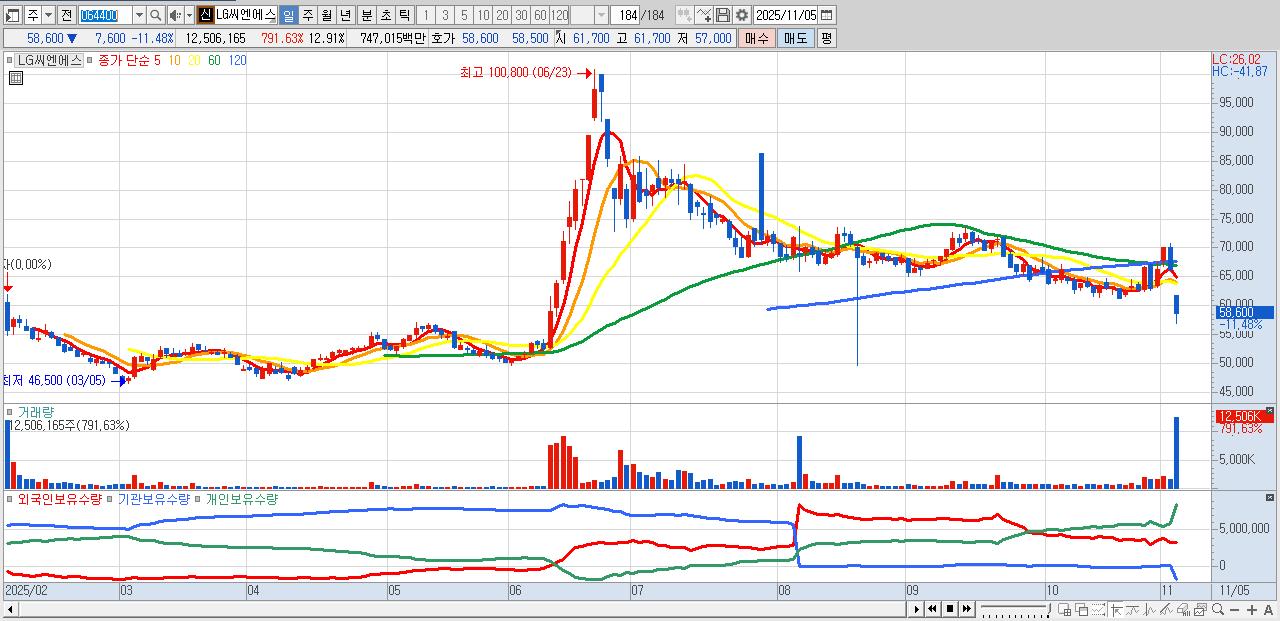The width and height of the screenshot is (1280, 621).
Task: Click the eraser icon in bottom toolbar
Action: click(1184, 610)
